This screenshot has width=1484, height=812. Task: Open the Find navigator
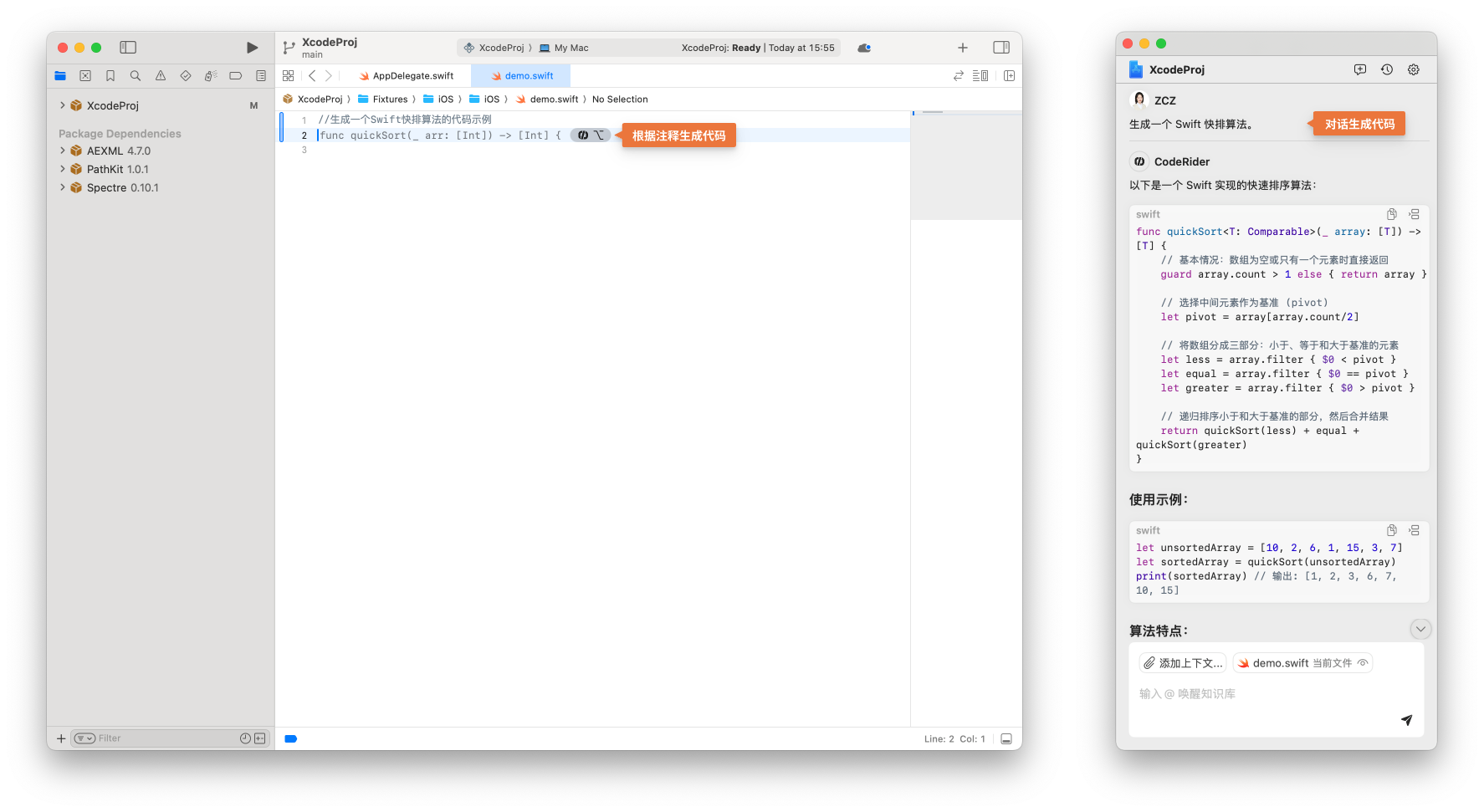[x=136, y=76]
